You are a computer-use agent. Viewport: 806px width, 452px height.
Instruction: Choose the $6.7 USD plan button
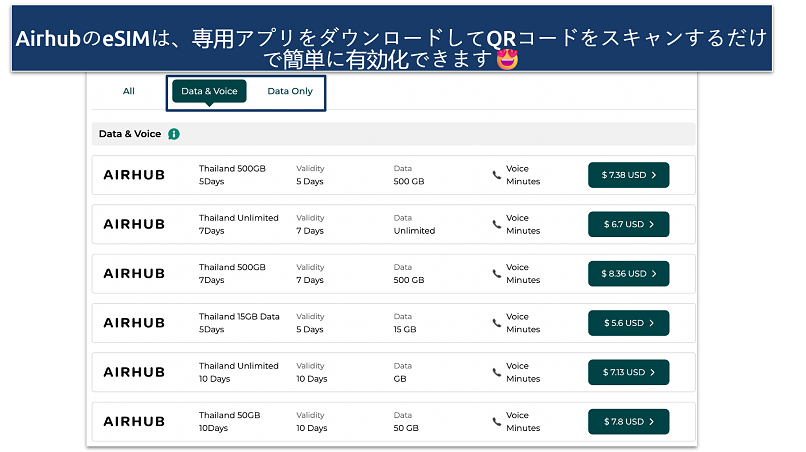coord(628,224)
